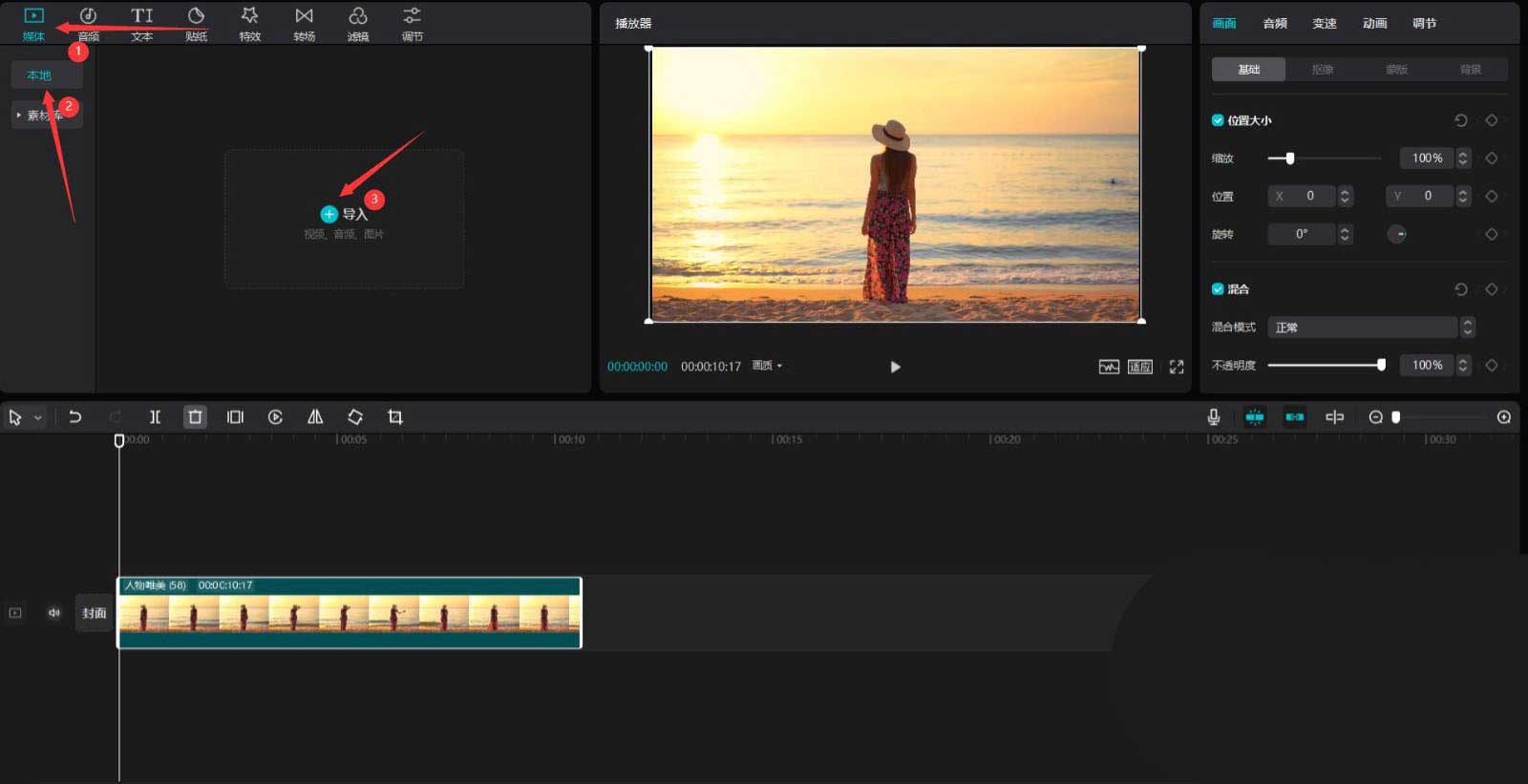
Task: Play the video in the player
Action: click(895, 367)
